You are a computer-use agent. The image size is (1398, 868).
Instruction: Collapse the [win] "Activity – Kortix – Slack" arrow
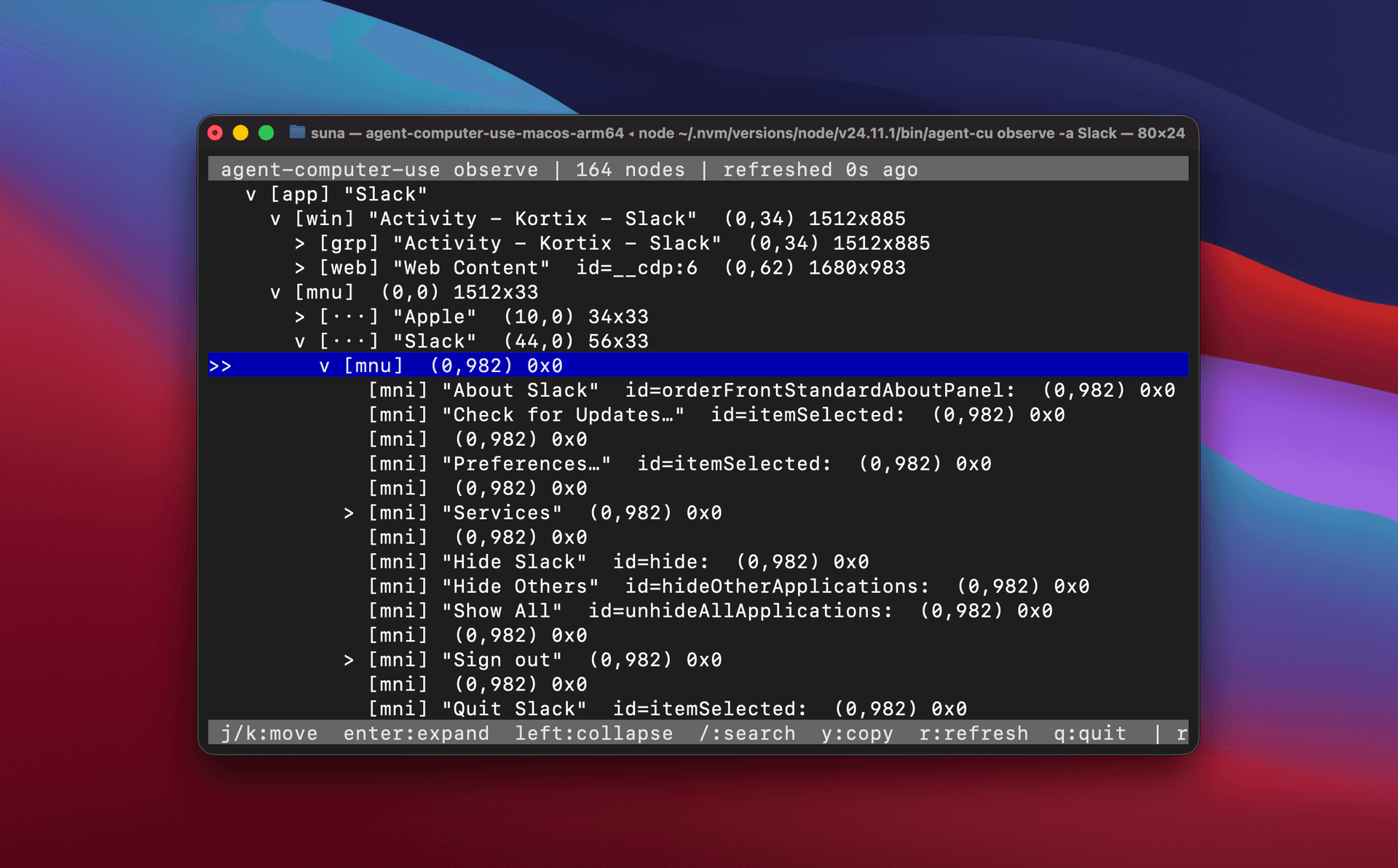275,219
